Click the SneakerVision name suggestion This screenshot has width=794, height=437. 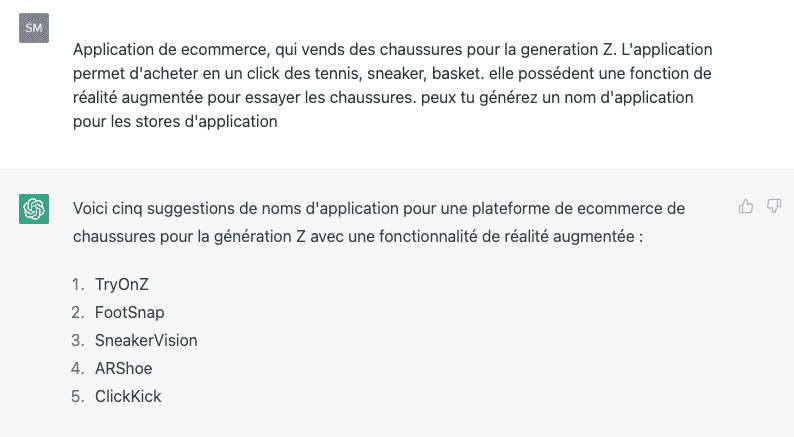pos(146,340)
